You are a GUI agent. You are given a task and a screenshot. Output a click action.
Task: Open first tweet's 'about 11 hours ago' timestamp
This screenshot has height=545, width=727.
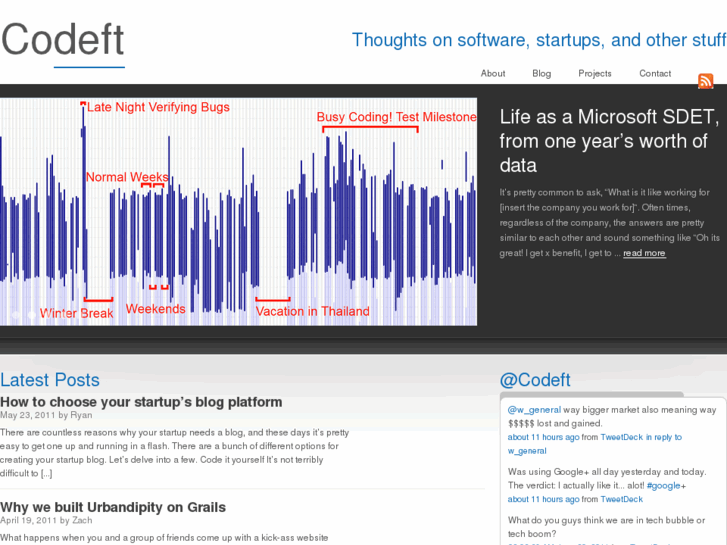[543, 437]
